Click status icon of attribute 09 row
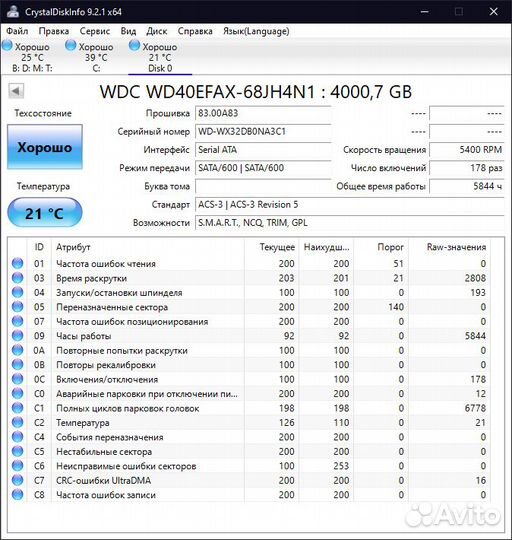This screenshot has height=540, width=512. tap(18, 336)
